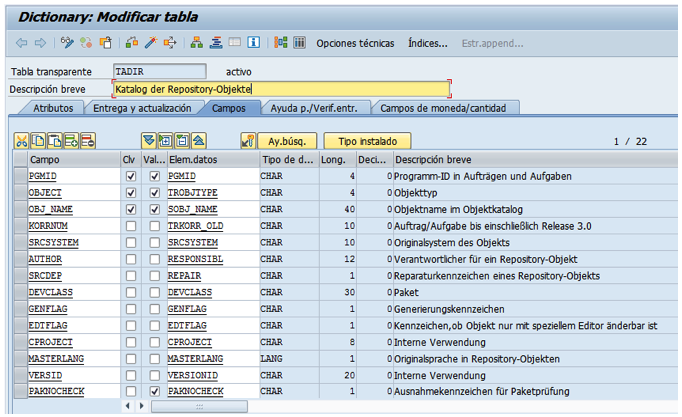This screenshot has height=417, width=682.
Task: Click the Descripción breve input field
Action: coord(281,89)
